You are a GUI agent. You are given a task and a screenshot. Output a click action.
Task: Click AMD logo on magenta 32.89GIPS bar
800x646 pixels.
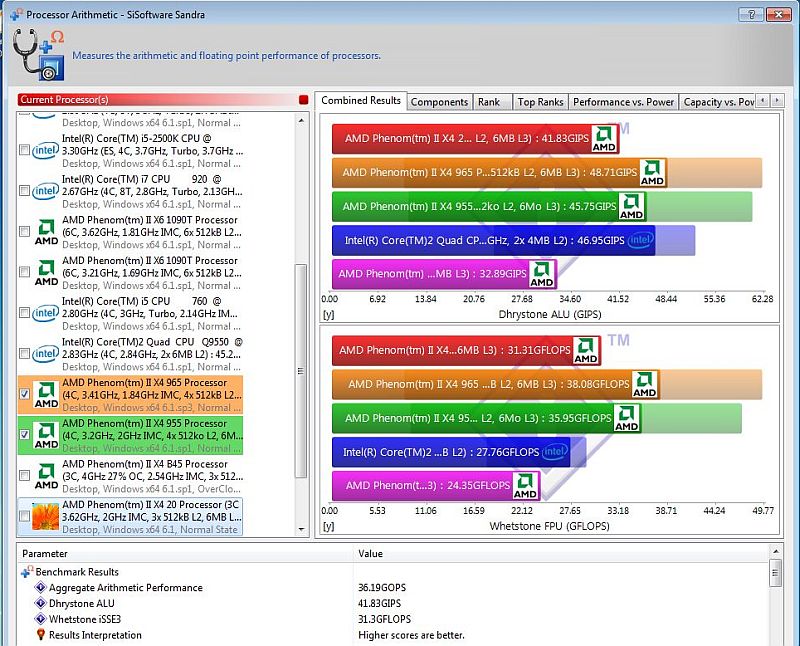[x=542, y=274]
